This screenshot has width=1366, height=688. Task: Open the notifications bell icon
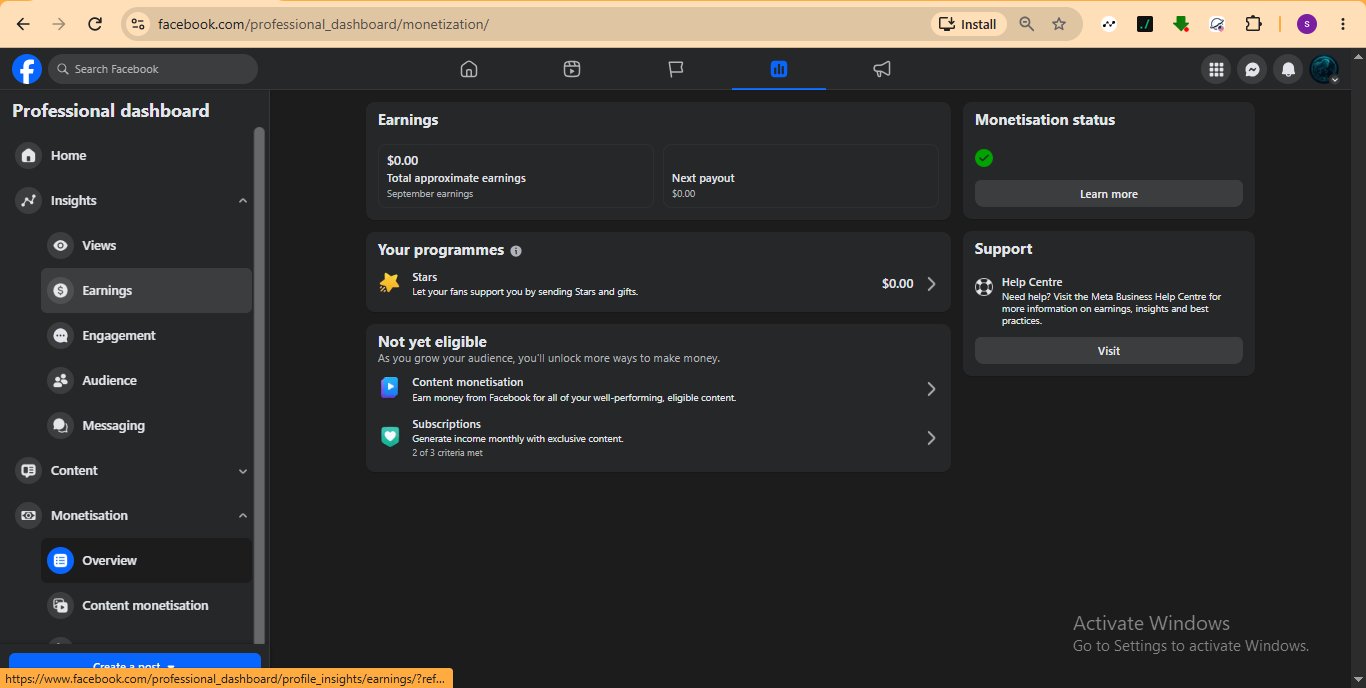[1288, 69]
